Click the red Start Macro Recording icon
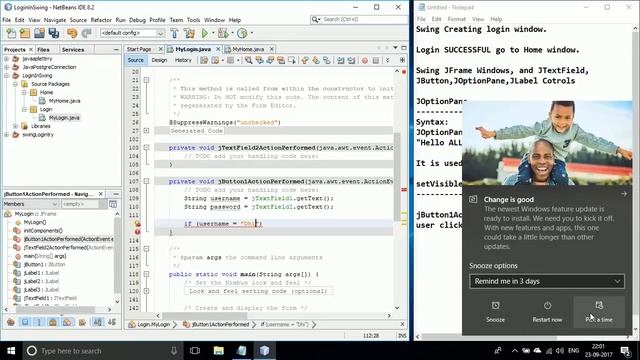Screen dimensions: 640x360 (x=364, y=60)
